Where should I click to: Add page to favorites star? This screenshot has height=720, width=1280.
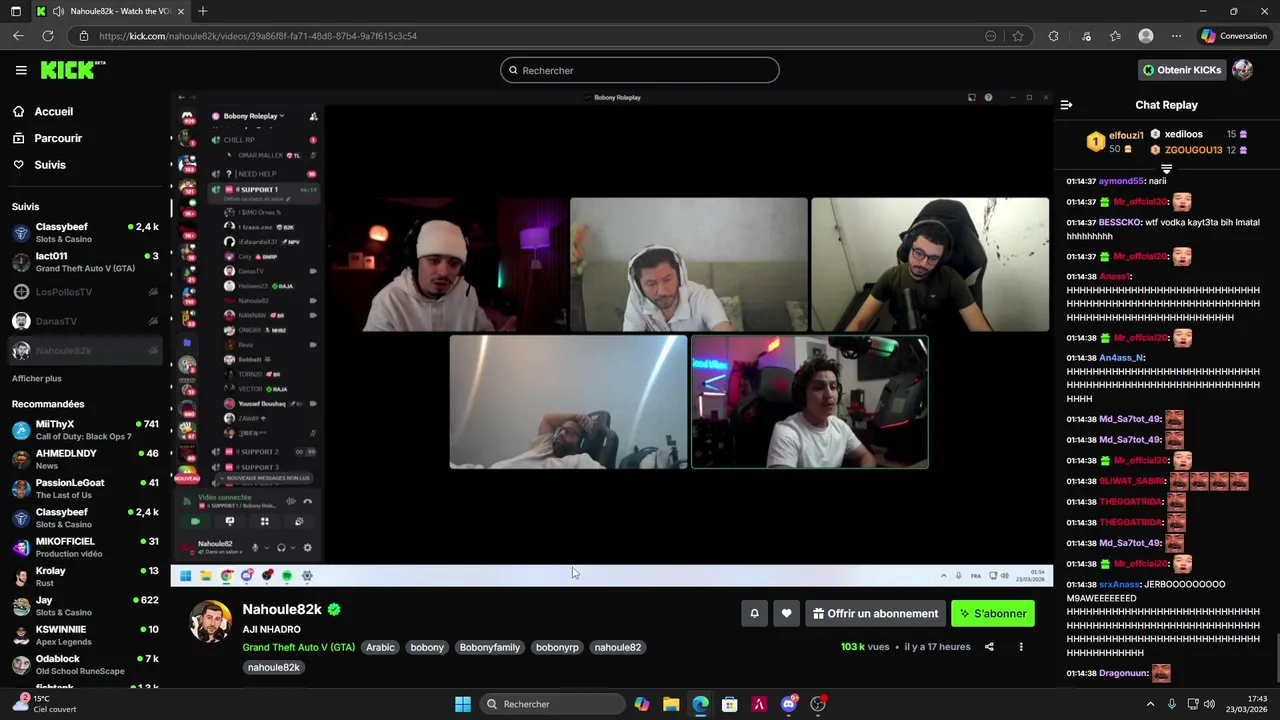point(1018,36)
